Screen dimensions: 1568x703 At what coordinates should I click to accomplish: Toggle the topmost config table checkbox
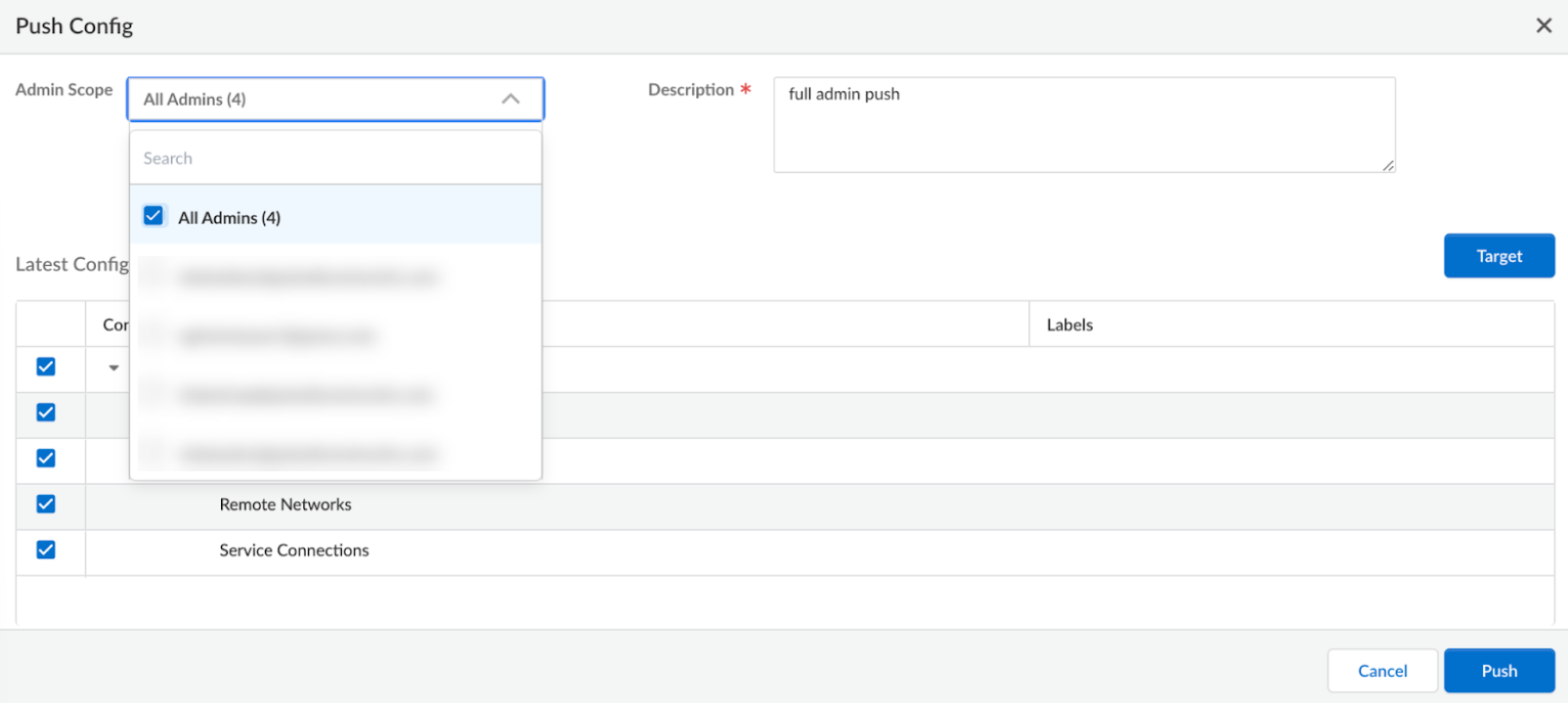click(x=46, y=367)
